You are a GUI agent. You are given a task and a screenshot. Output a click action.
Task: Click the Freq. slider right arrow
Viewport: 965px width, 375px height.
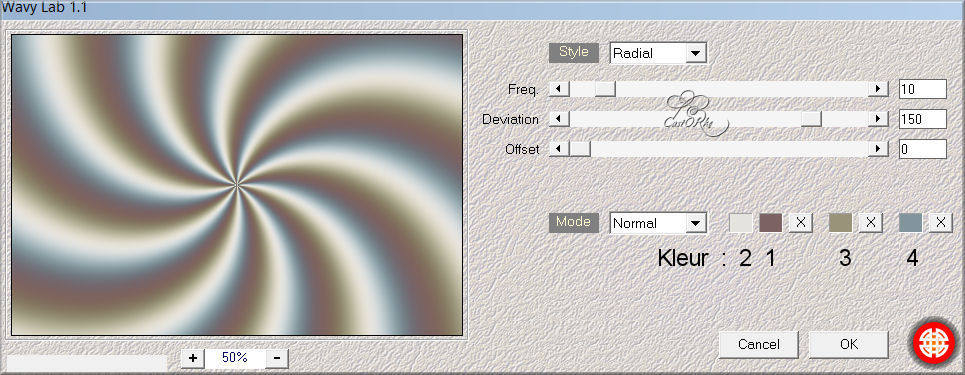tap(878, 89)
